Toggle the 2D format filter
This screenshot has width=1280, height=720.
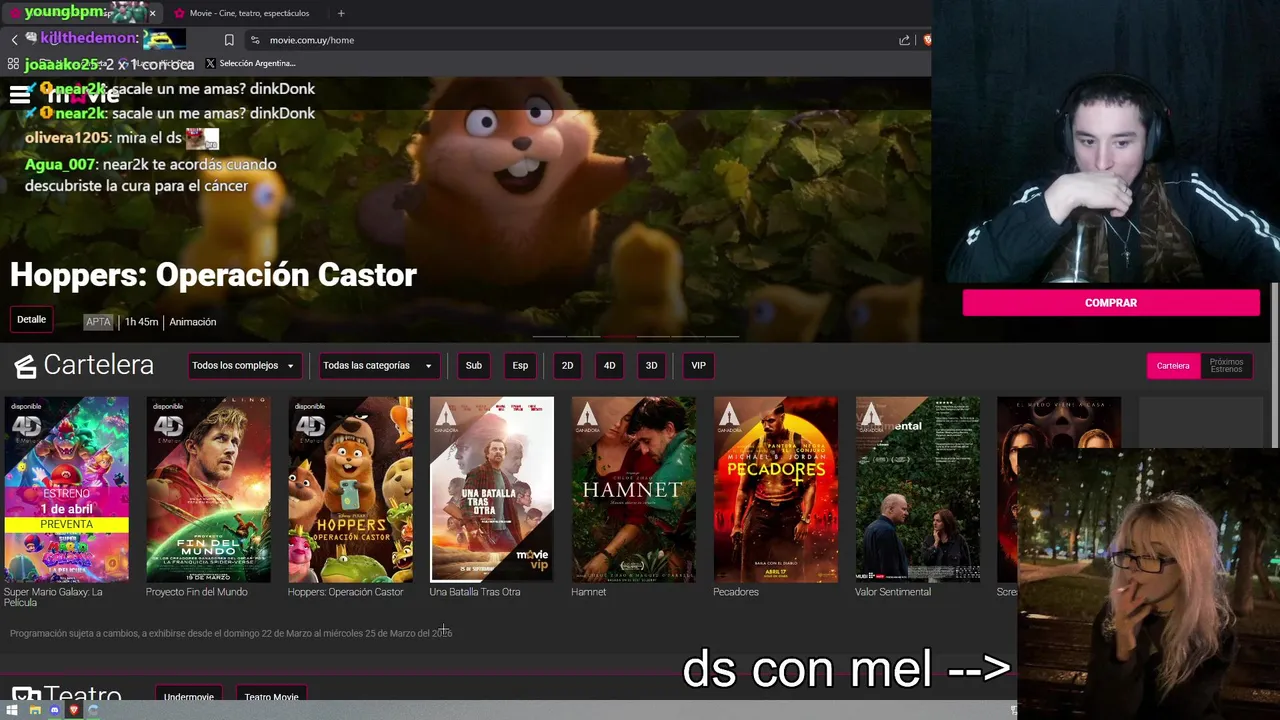(x=567, y=366)
